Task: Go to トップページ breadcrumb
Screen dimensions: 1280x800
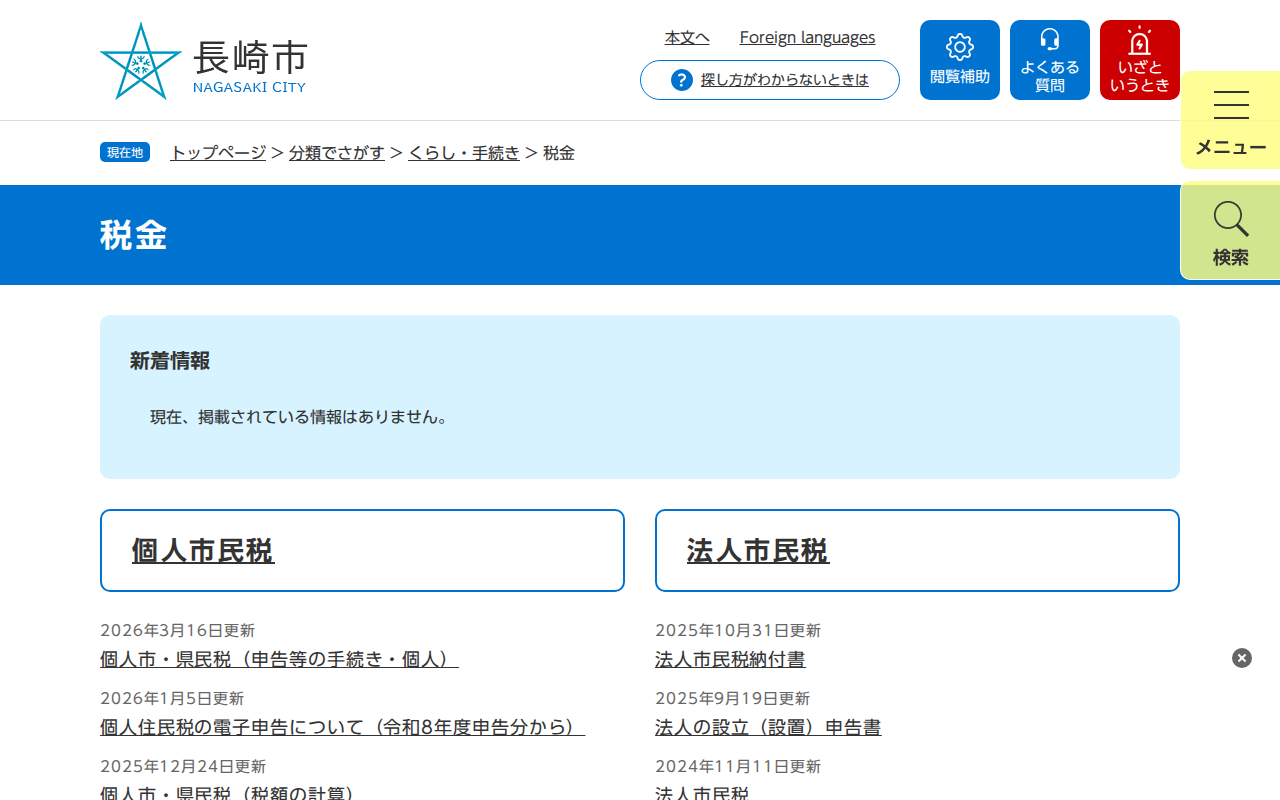Action: [218, 153]
